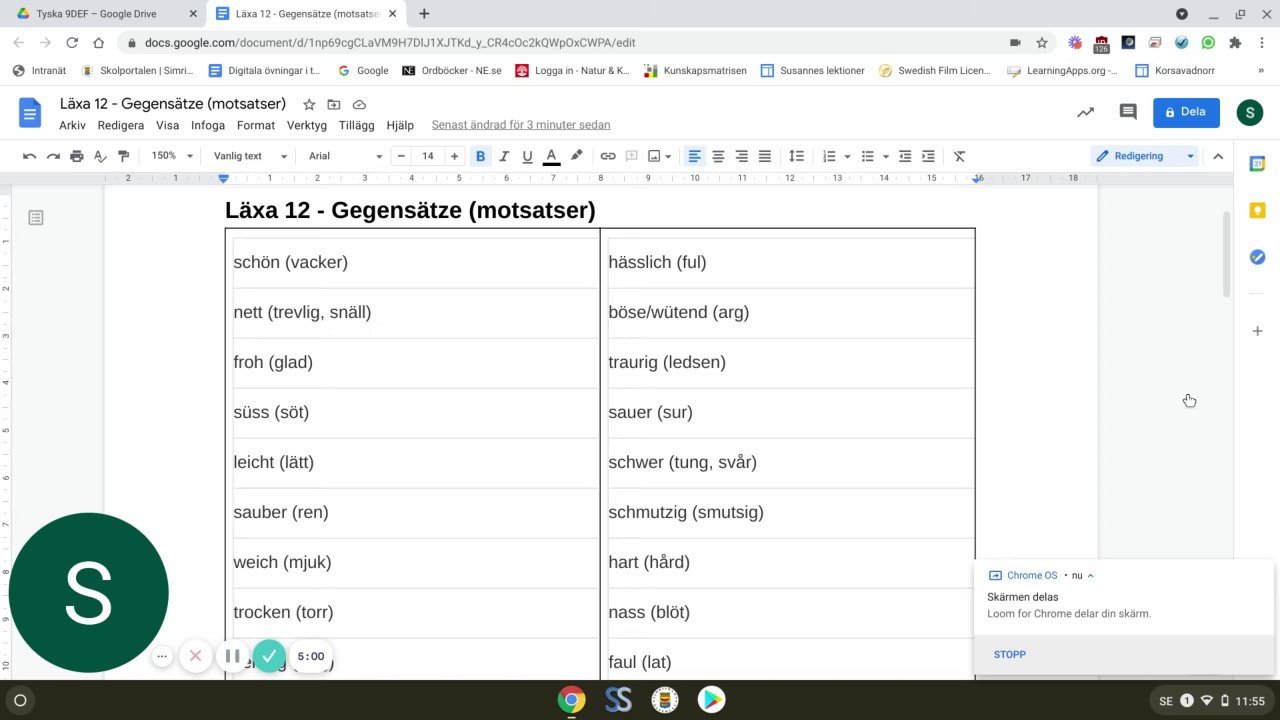This screenshot has width=1280, height=720.
Task: Click the Redo icon in the toolbar
Action: (53, 156)
